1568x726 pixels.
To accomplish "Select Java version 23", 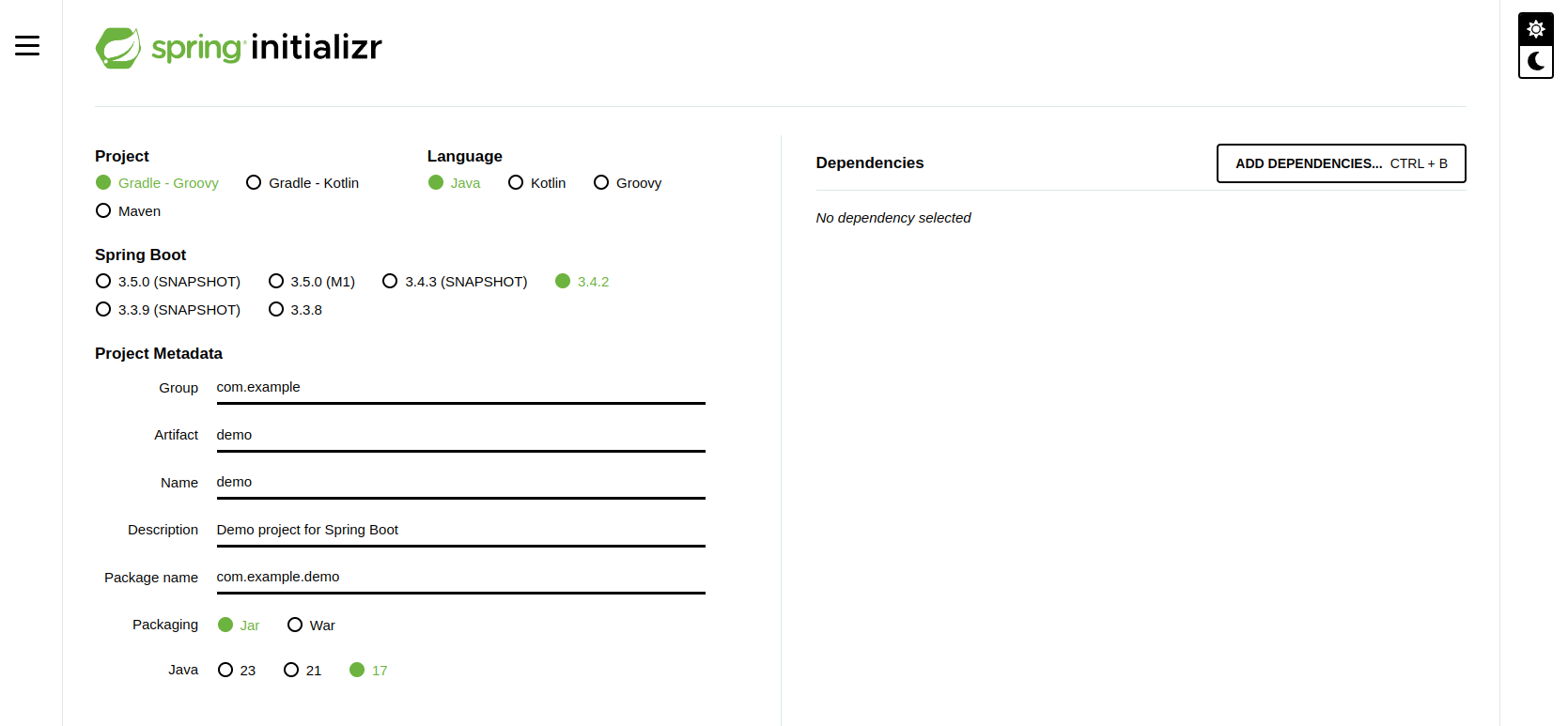I will 237,671.
